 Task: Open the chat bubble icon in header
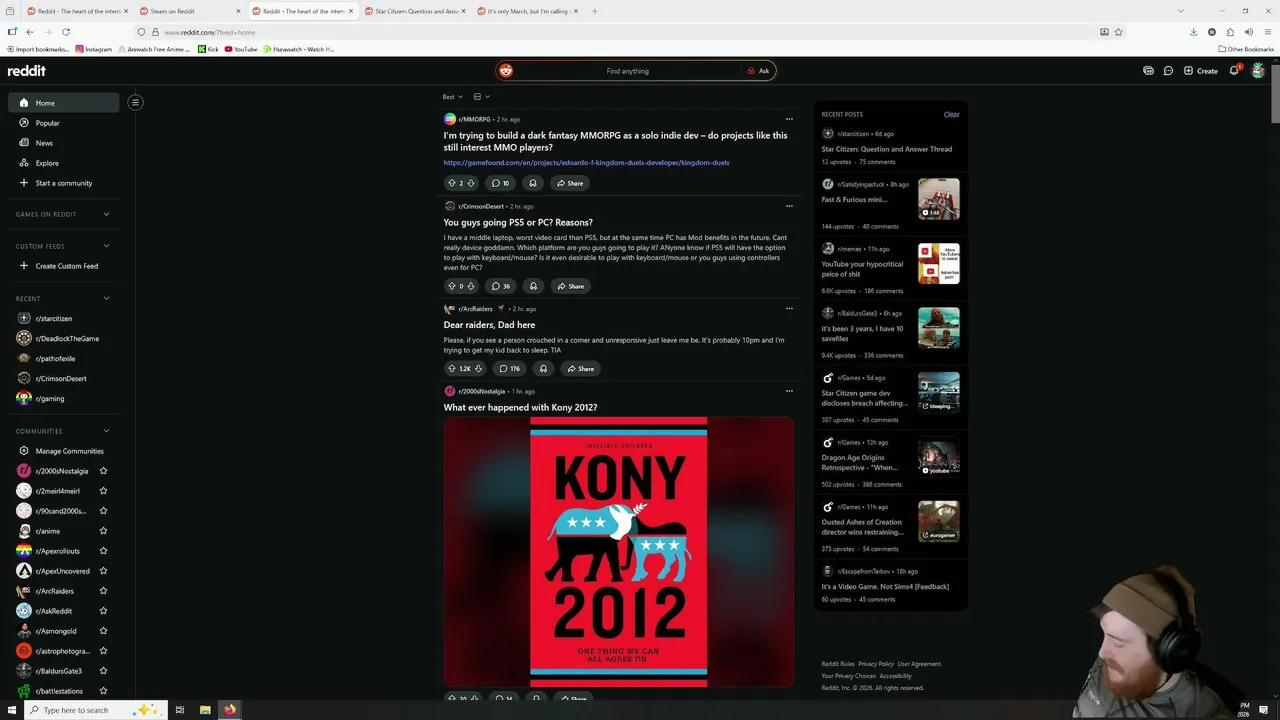point(1168,71)
